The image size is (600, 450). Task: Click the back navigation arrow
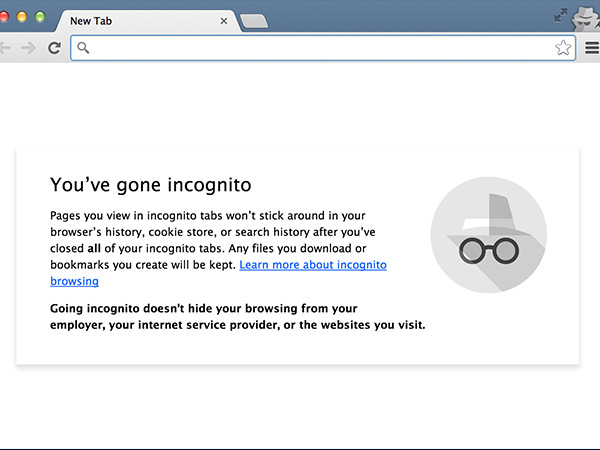[5, 48]
